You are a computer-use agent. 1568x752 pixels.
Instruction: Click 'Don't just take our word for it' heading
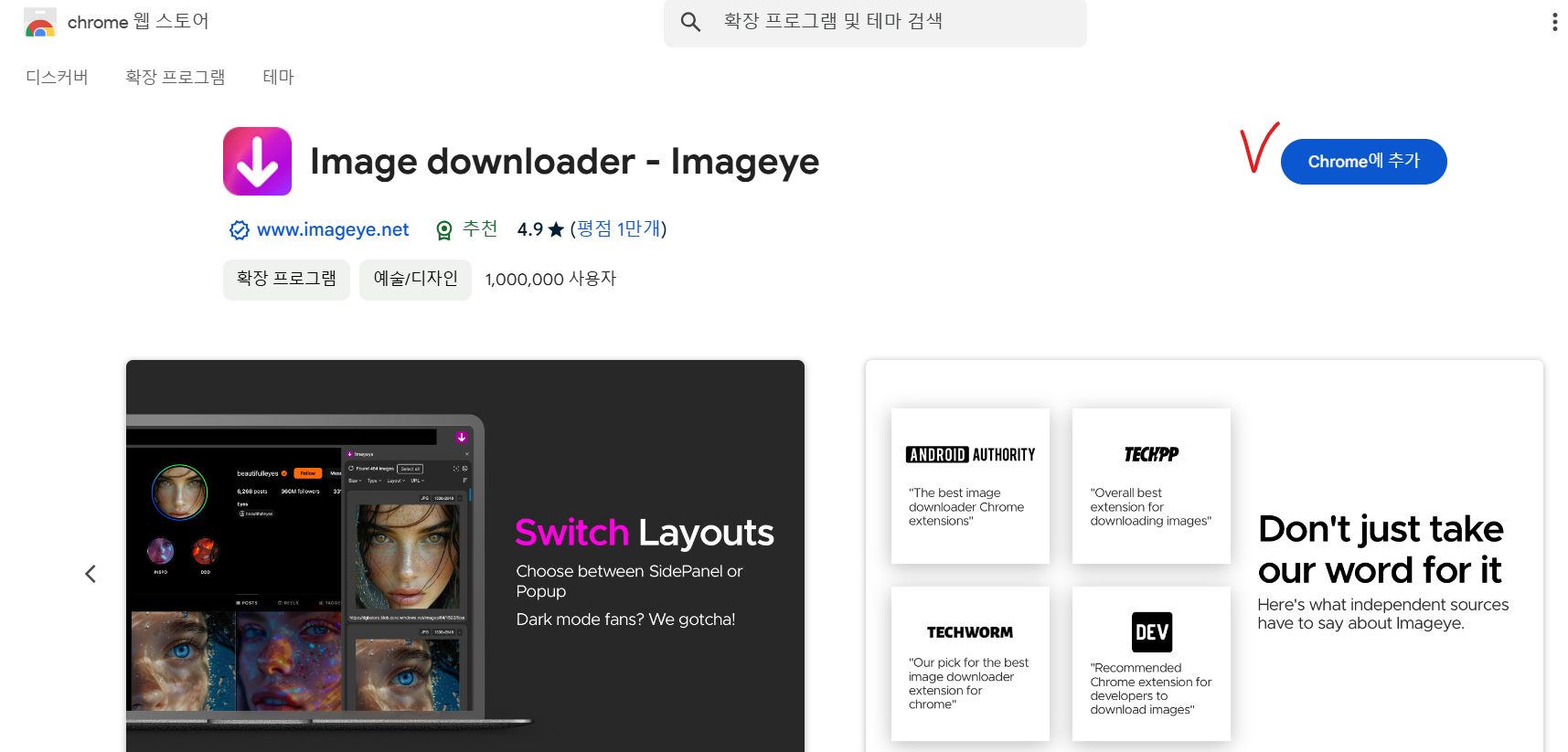(1381, 549)
